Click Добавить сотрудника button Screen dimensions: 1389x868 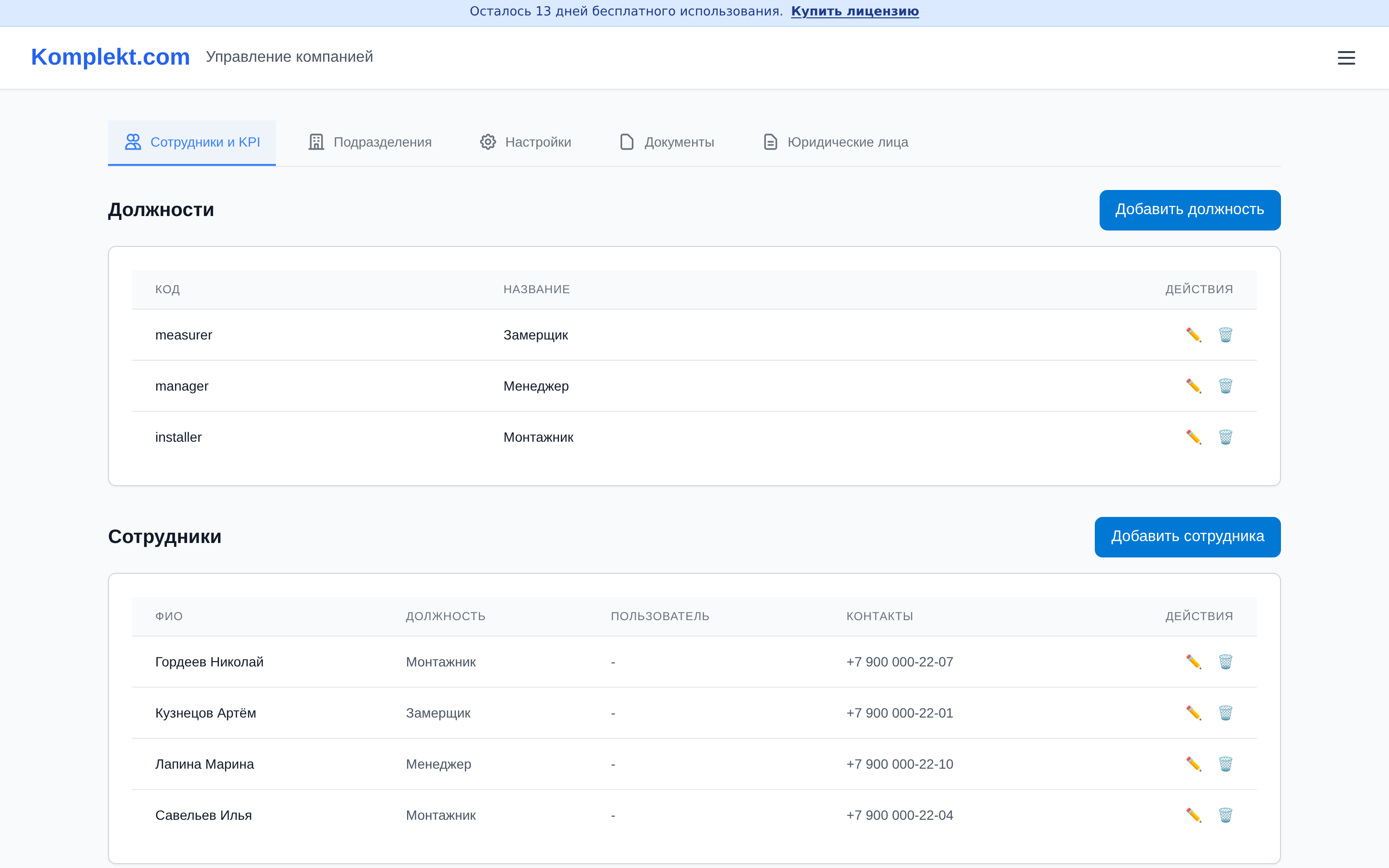point(1187,536)
